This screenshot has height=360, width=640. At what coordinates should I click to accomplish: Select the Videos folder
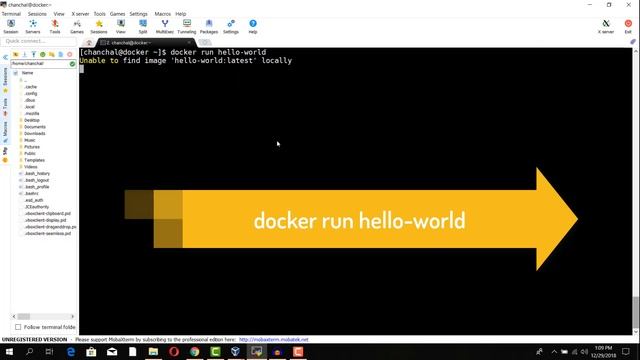coord(30,167)
